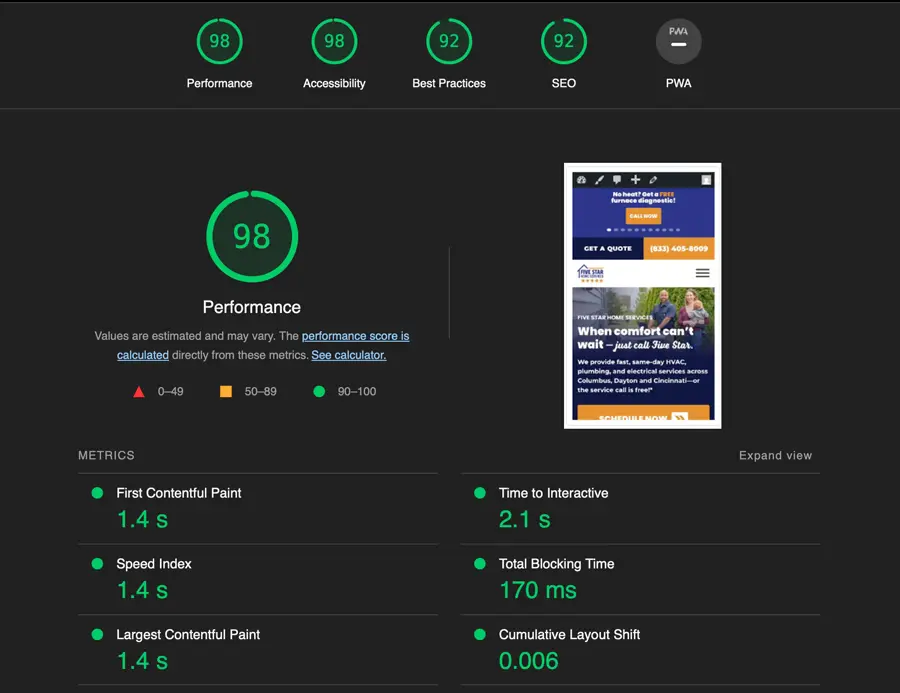This screenshot has width=900, height=693.
Task: Click the large 98 performance gauge
Action: [252, 237]
